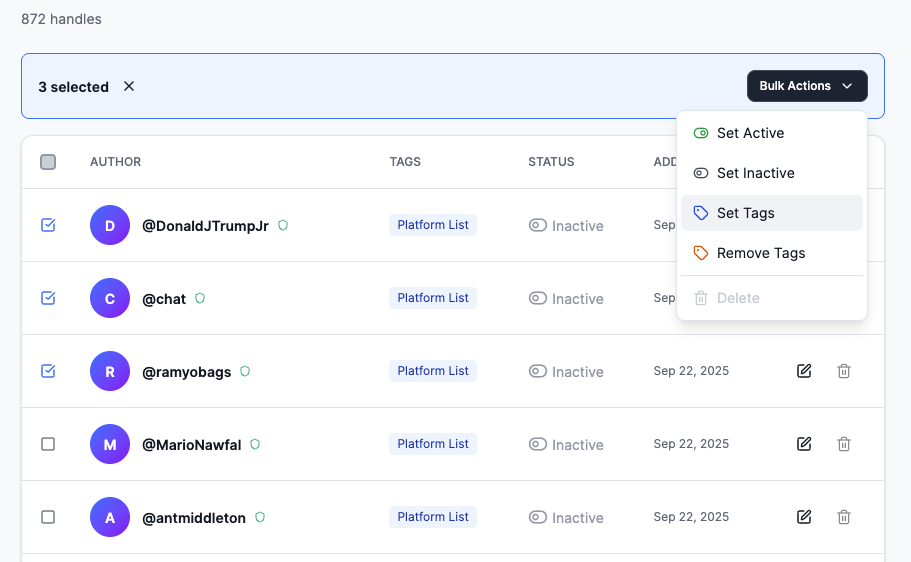This screenshot has height=562, width=911.
Task: Click the M avatar for @MarioNawfal
Action: click(x=110, y=444)
